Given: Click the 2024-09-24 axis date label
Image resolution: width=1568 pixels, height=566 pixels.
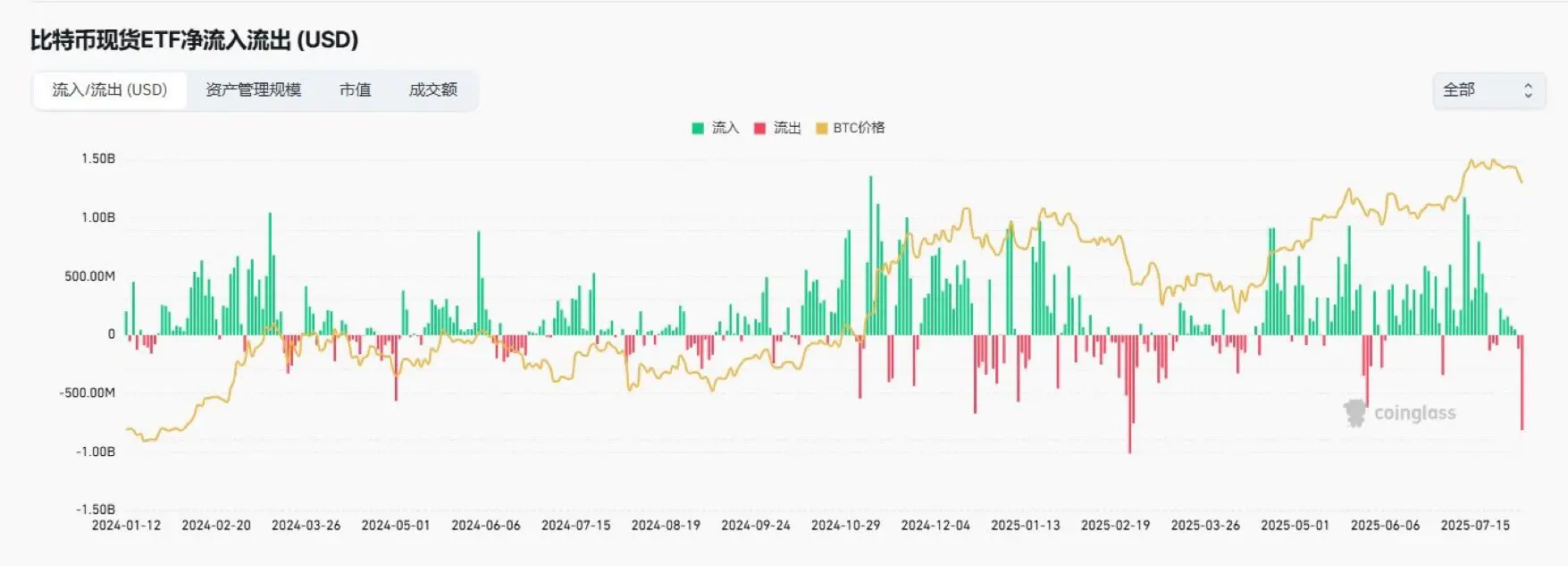Looking at the screenshot, I should 756,526.
